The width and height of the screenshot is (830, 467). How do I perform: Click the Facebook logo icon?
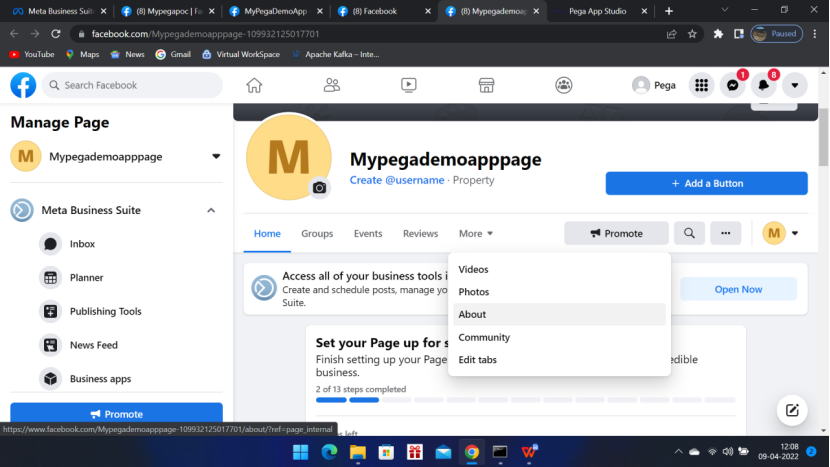(23, 85)
